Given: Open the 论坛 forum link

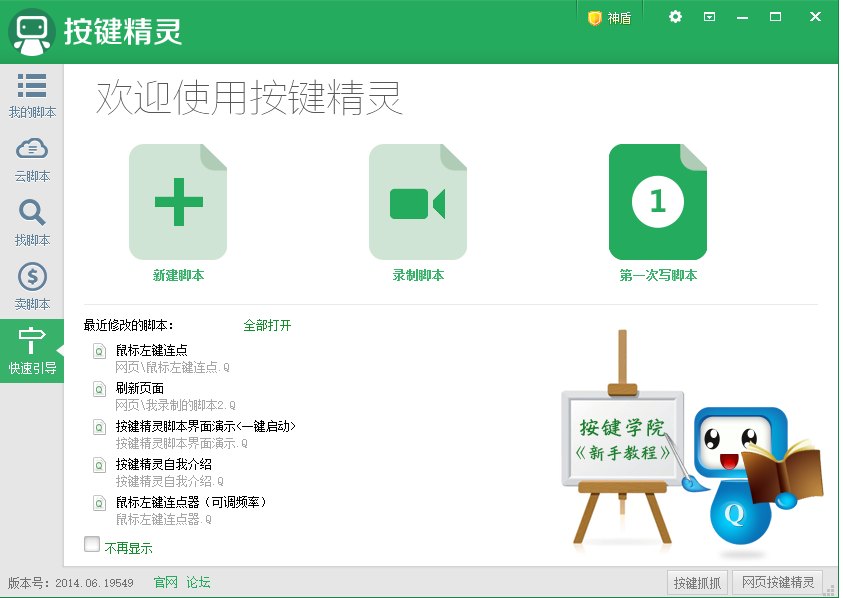Looking at the screenshot, I should click(x=198, y=582).
